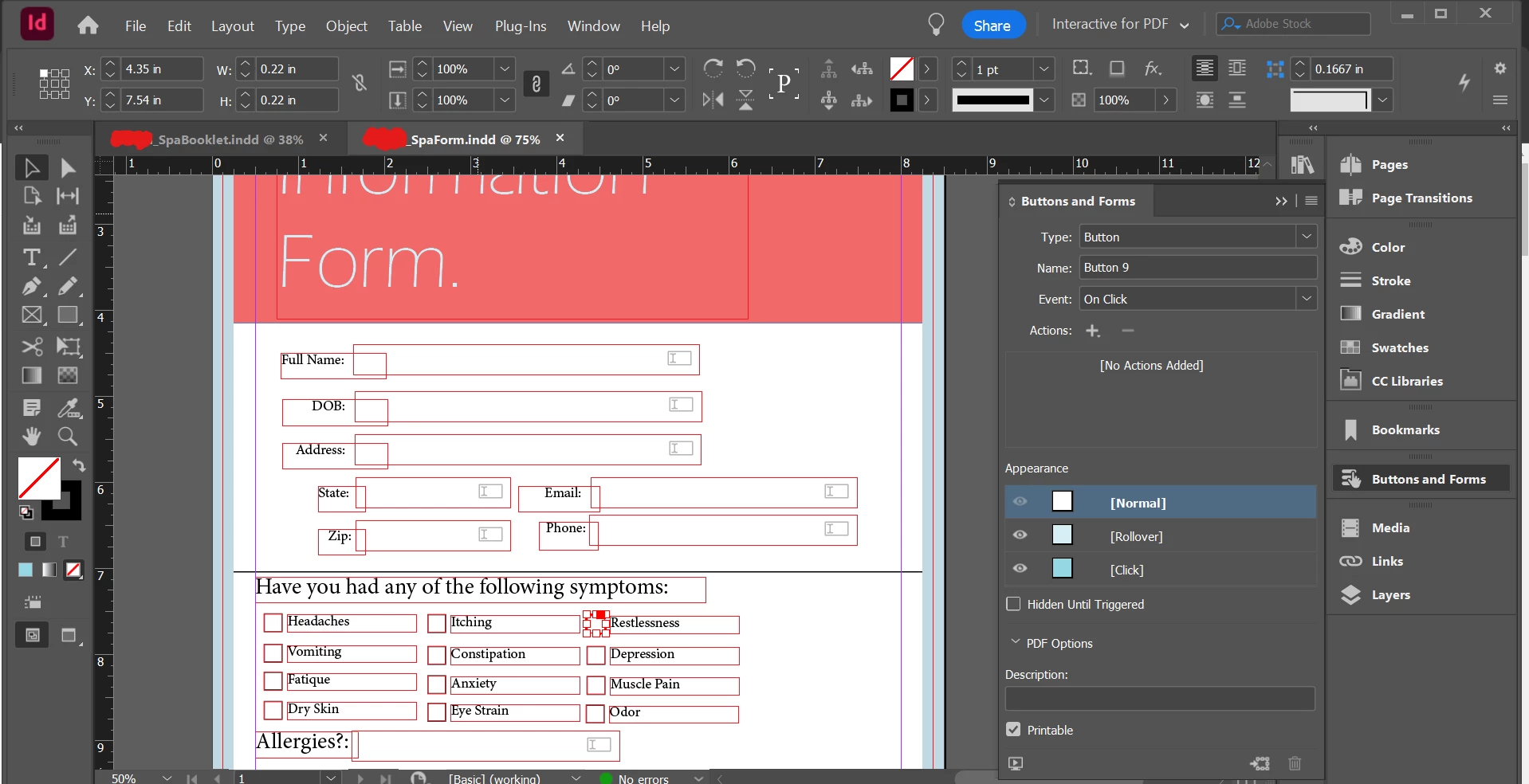
Task: Select the Direct Selection tool
Action: pos(68,167)
